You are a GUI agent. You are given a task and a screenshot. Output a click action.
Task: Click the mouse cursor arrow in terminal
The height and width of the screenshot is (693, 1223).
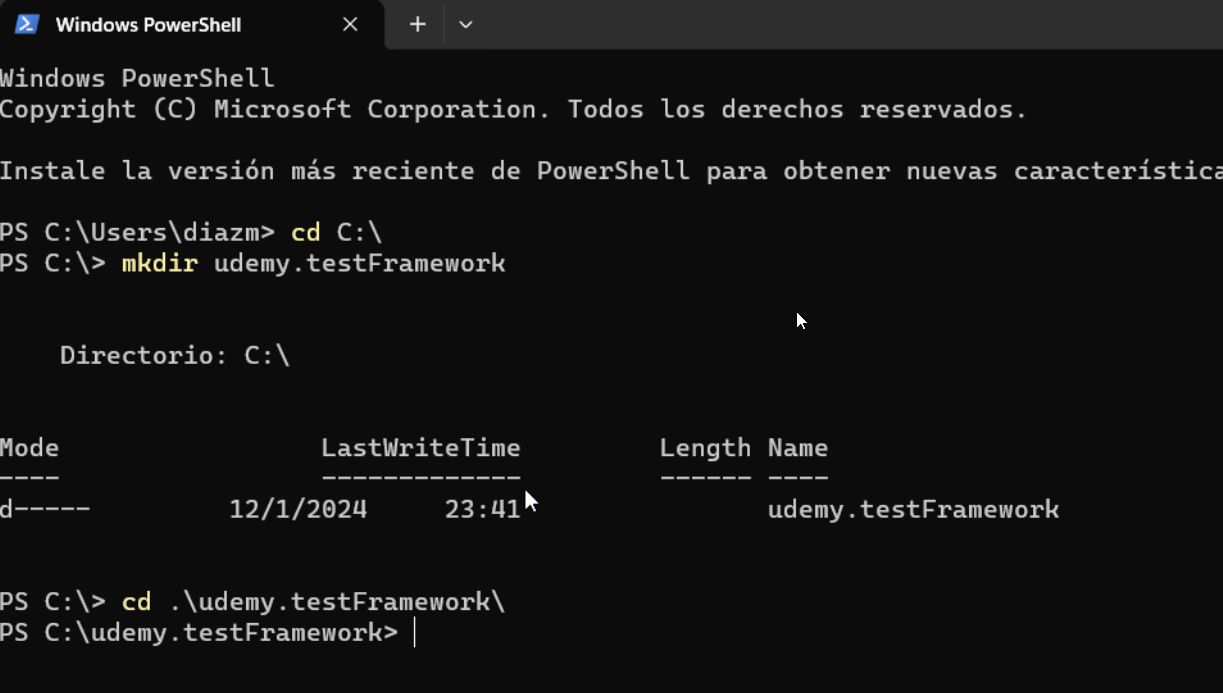click(800, 320)
